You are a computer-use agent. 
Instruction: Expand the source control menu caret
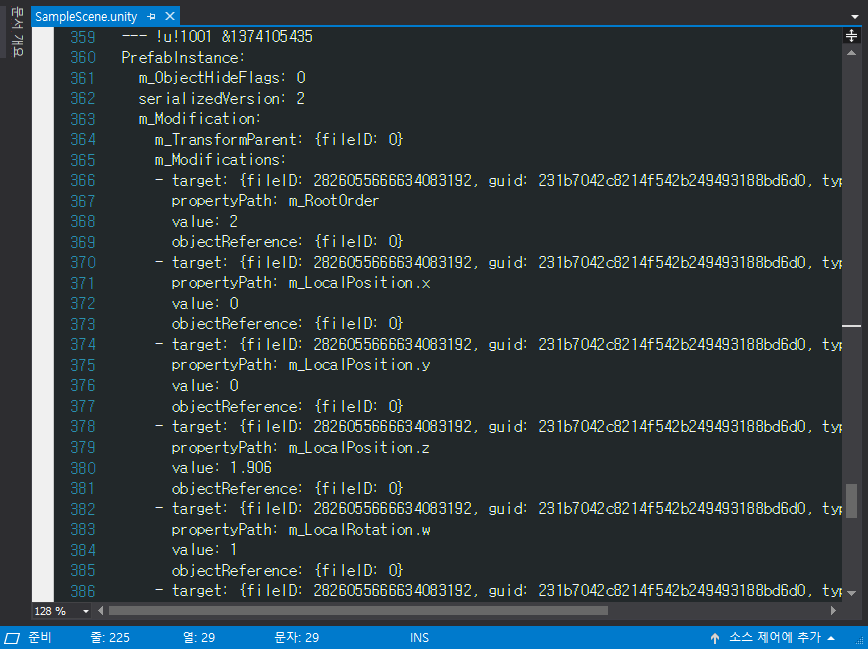click(831, 638)
